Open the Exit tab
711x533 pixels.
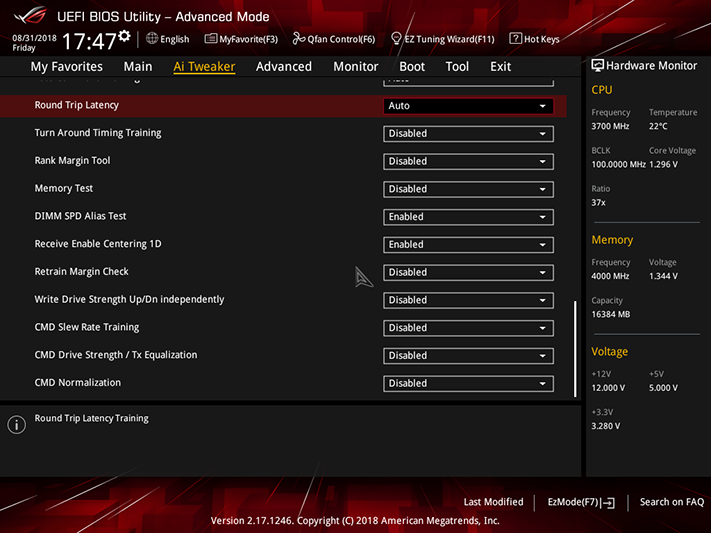coord(501,67)
